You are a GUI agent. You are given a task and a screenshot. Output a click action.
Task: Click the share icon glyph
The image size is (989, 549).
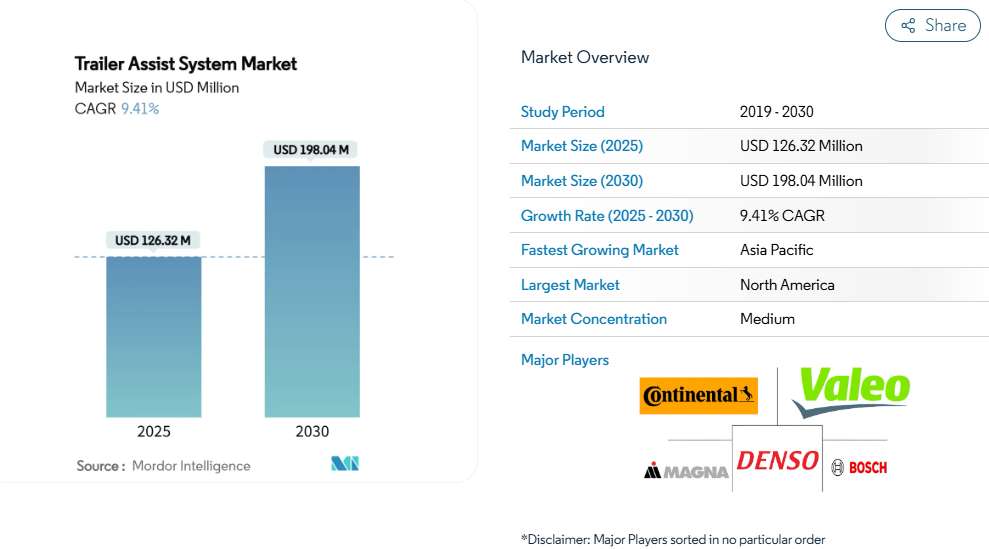coord(908,26)
